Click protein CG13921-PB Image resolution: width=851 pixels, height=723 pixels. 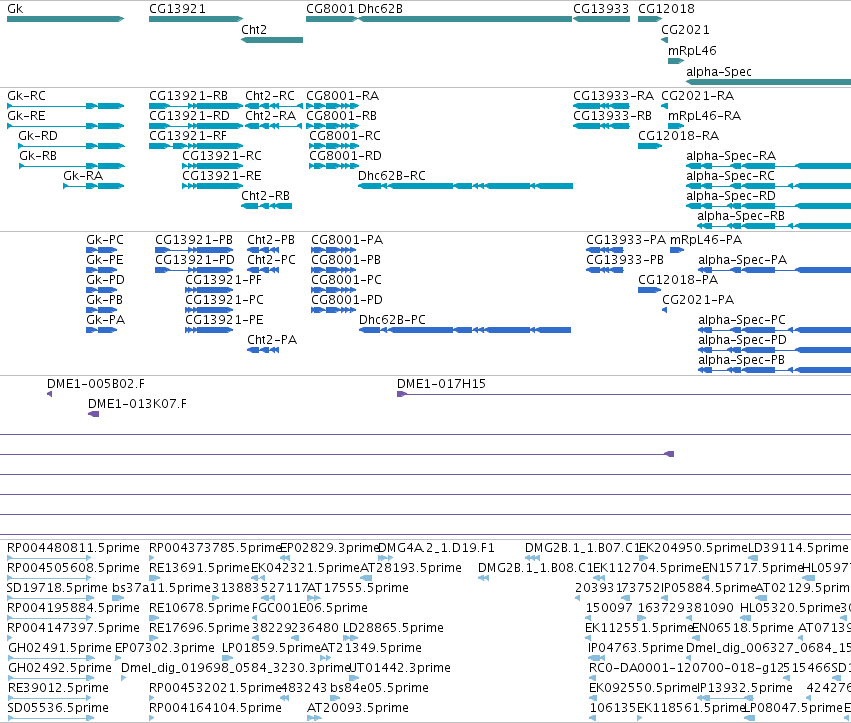(x=194, y=240)
